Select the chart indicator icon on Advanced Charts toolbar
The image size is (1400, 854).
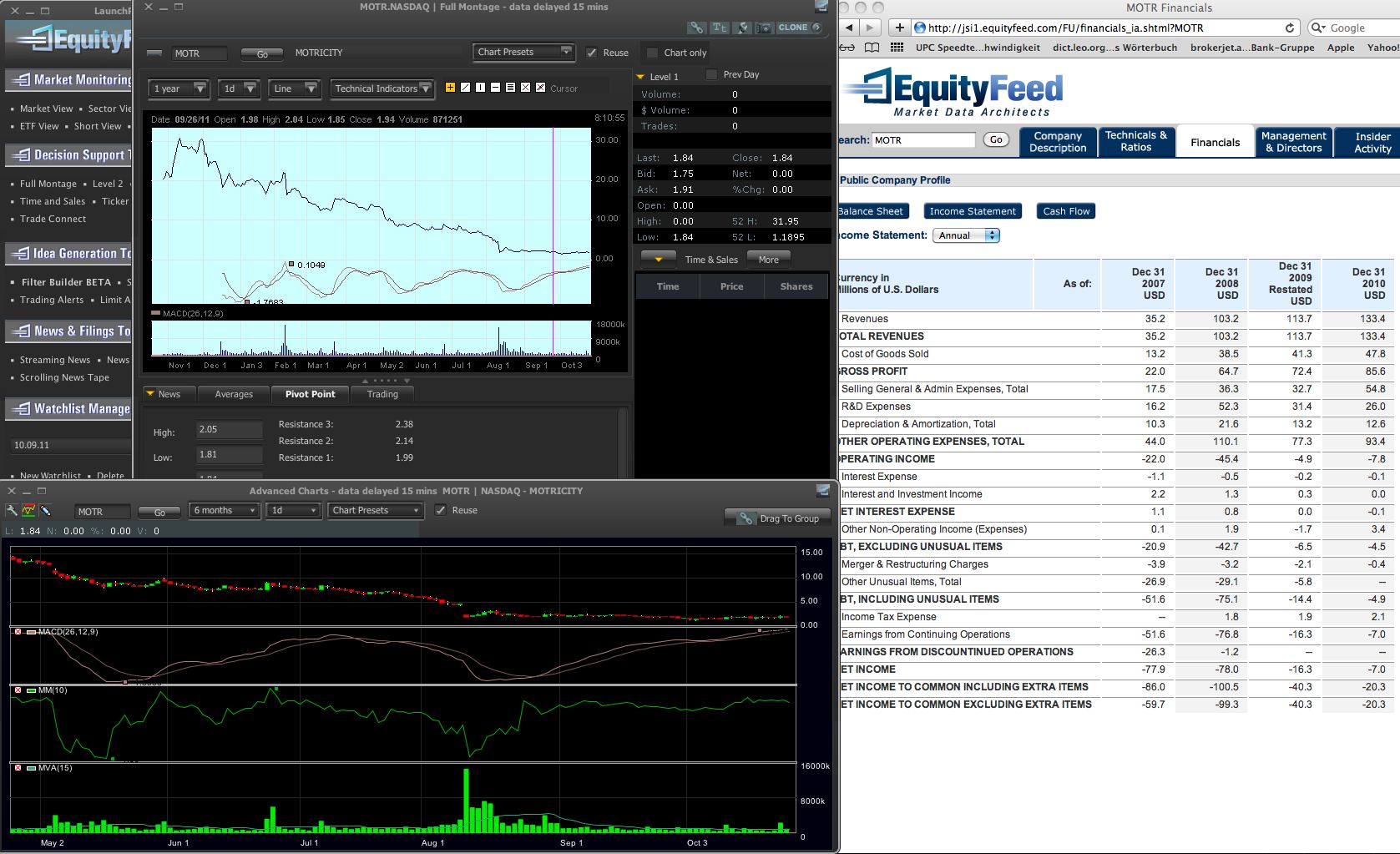click(31, 512)
